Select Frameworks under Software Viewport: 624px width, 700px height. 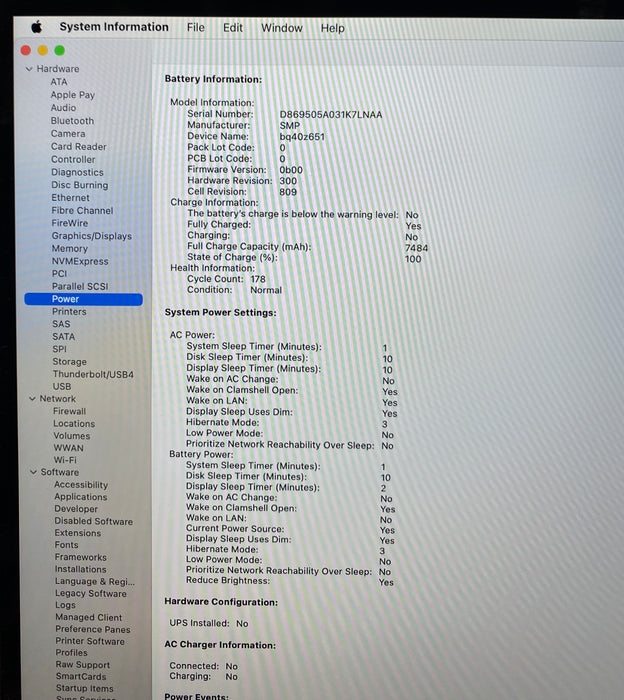81,557
